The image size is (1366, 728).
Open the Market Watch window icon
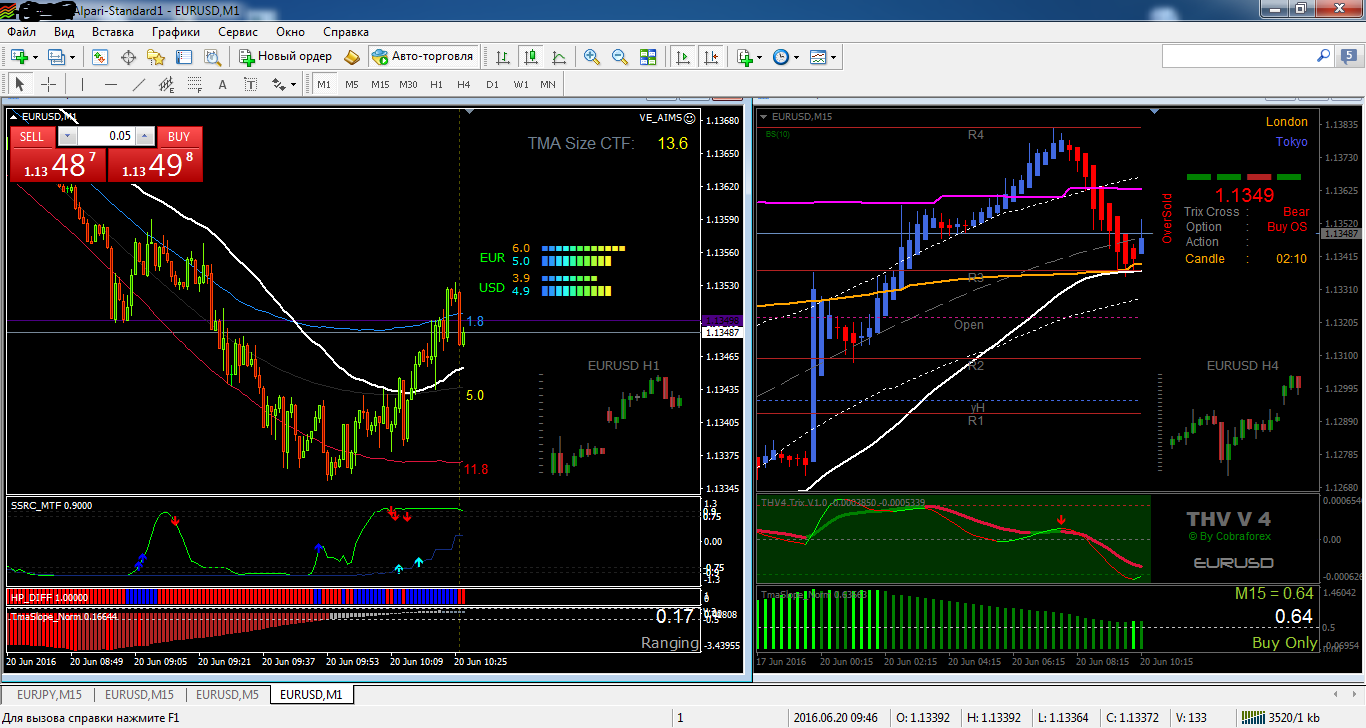tap(100, 57)
